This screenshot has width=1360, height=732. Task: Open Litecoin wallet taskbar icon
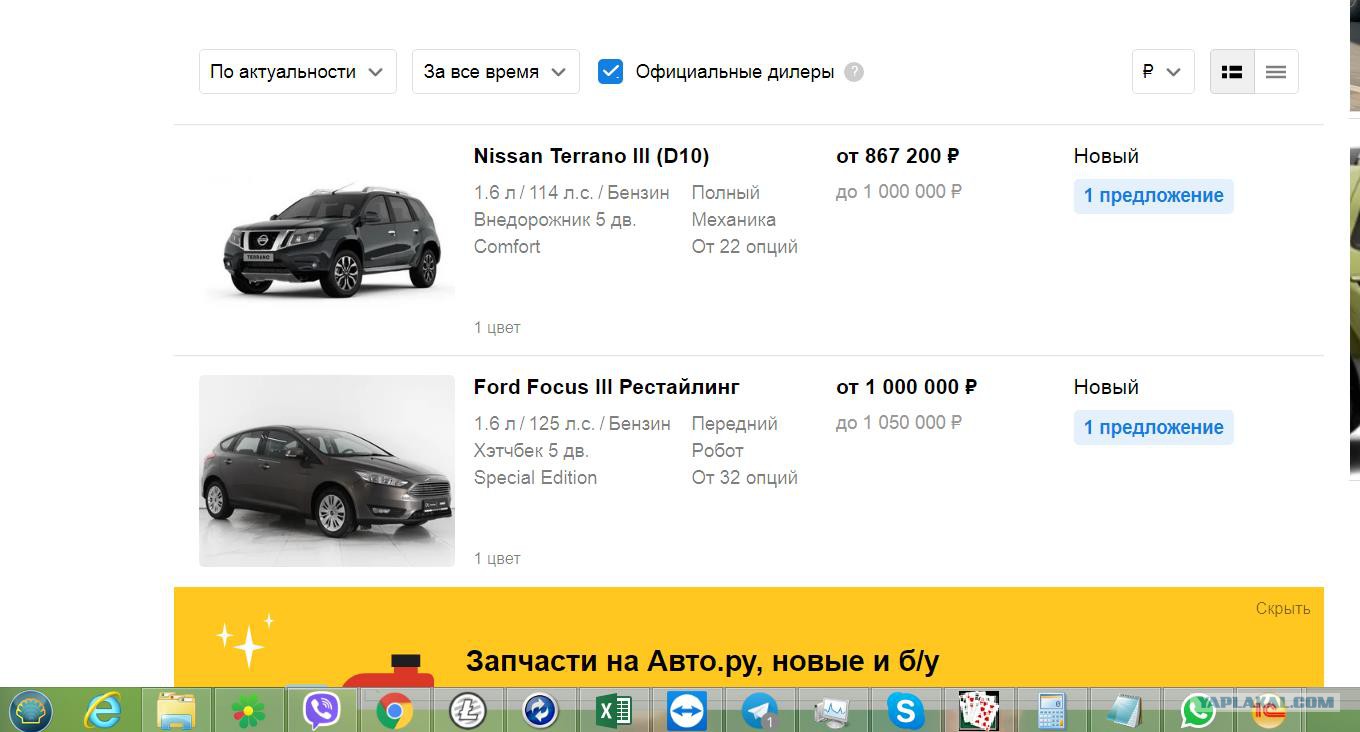click(467, 711)
